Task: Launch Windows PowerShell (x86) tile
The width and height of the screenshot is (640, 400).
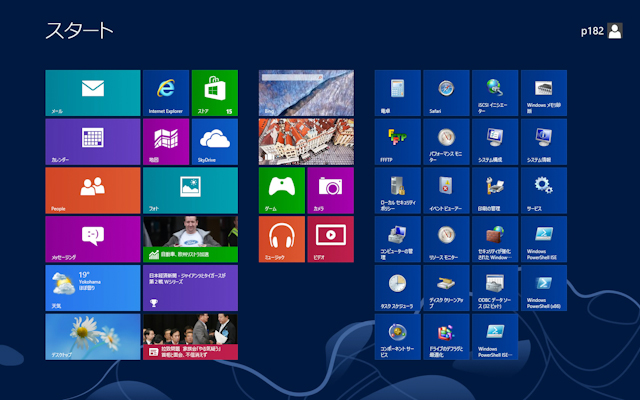Action: [544, 288]
